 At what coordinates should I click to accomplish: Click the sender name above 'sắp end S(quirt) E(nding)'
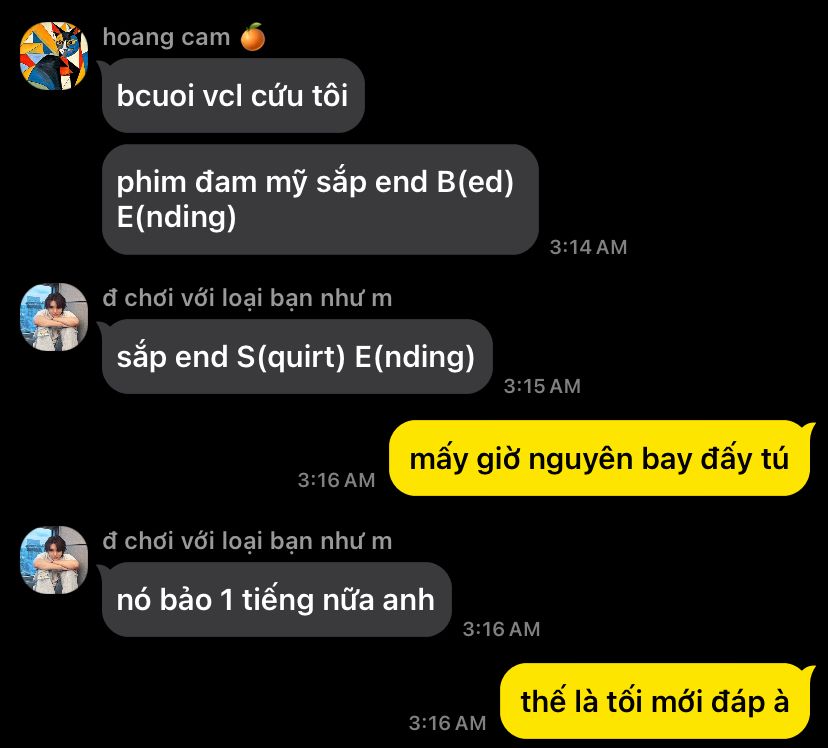click(247, 299)
